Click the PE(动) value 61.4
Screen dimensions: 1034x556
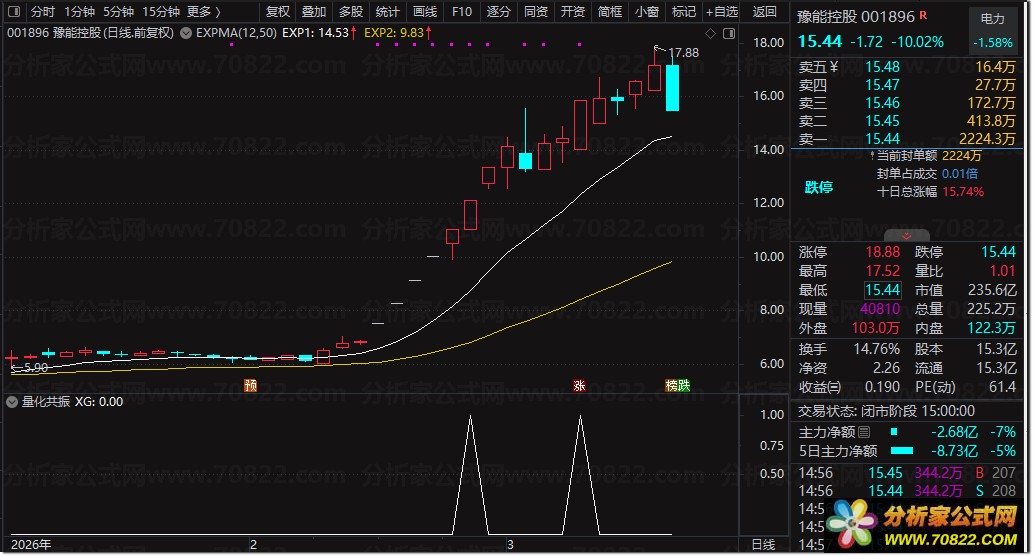[x=1002, y=387]
